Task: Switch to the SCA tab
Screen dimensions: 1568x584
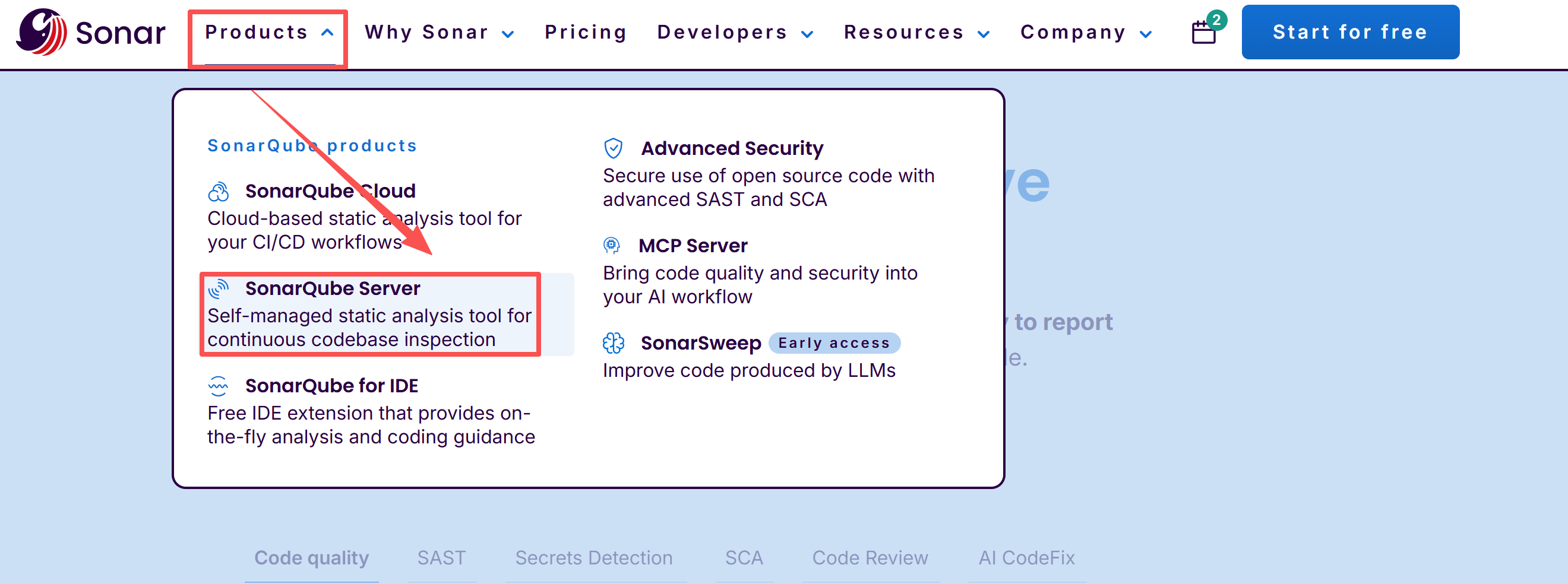Action: [x=744, y=558]
